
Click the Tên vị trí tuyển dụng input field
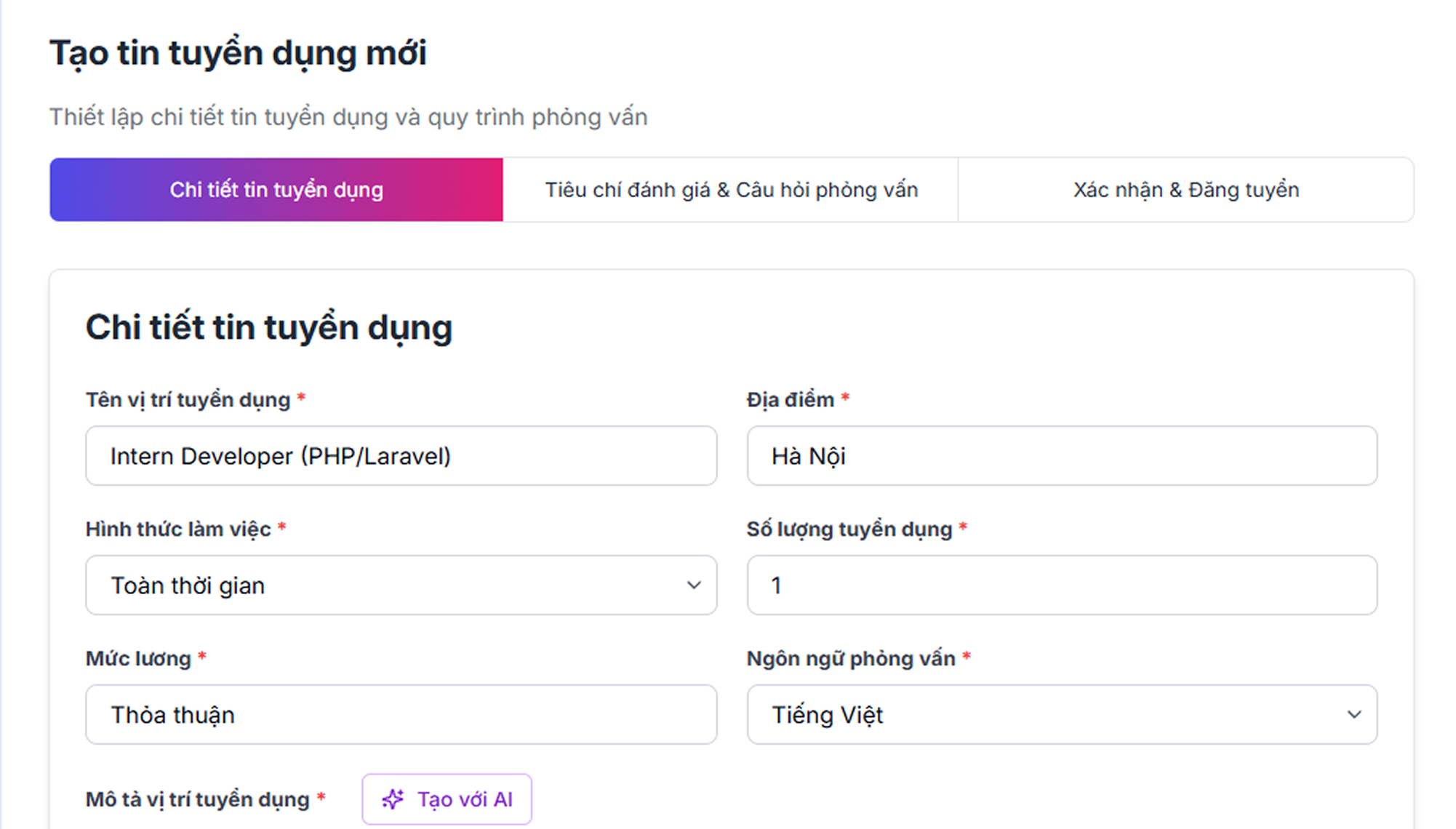(x=401, y=456)
